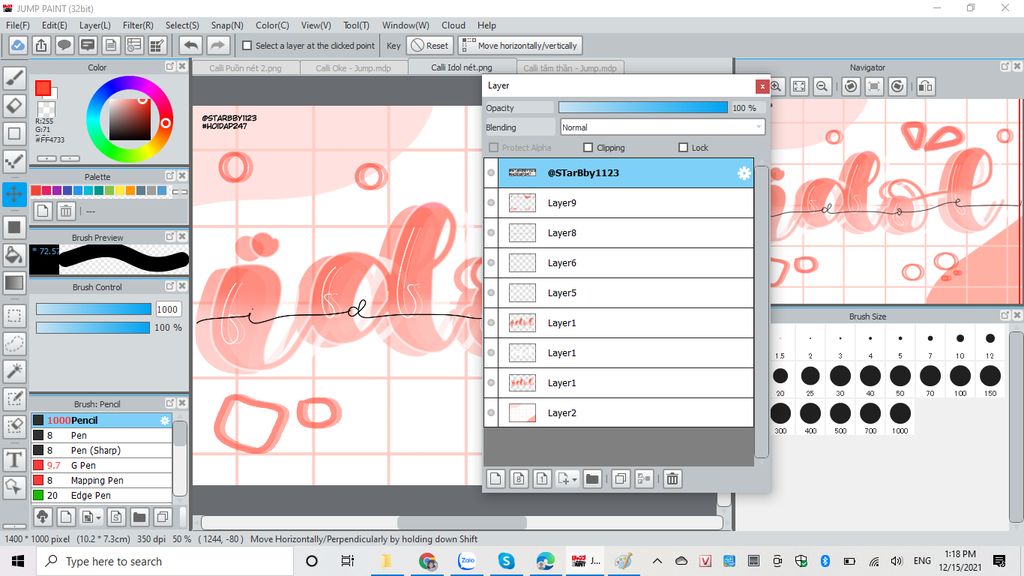Viewport: 1024px width, 576px height.
Task: Open the add-layer dropdown arrow in Layer panel
Action: click(574, 480)
